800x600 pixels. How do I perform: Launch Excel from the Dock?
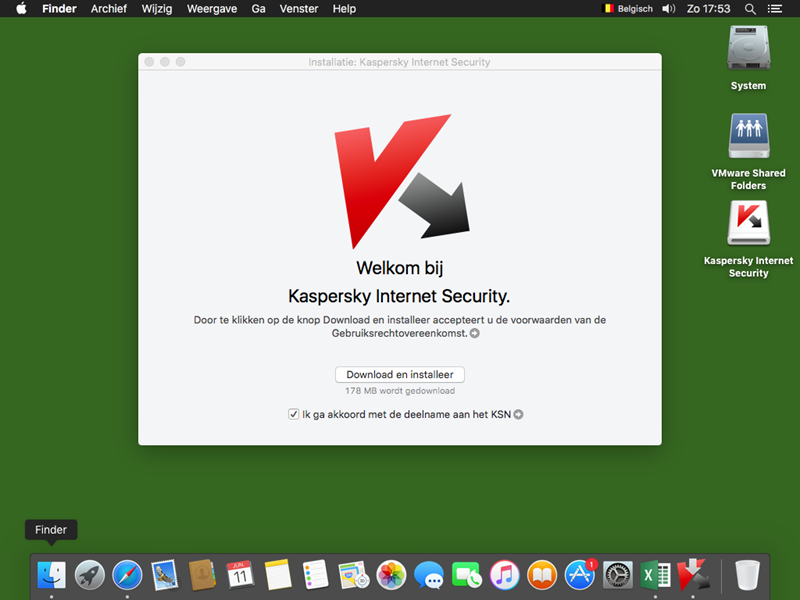pyautogui.click(x=655, y=575)
